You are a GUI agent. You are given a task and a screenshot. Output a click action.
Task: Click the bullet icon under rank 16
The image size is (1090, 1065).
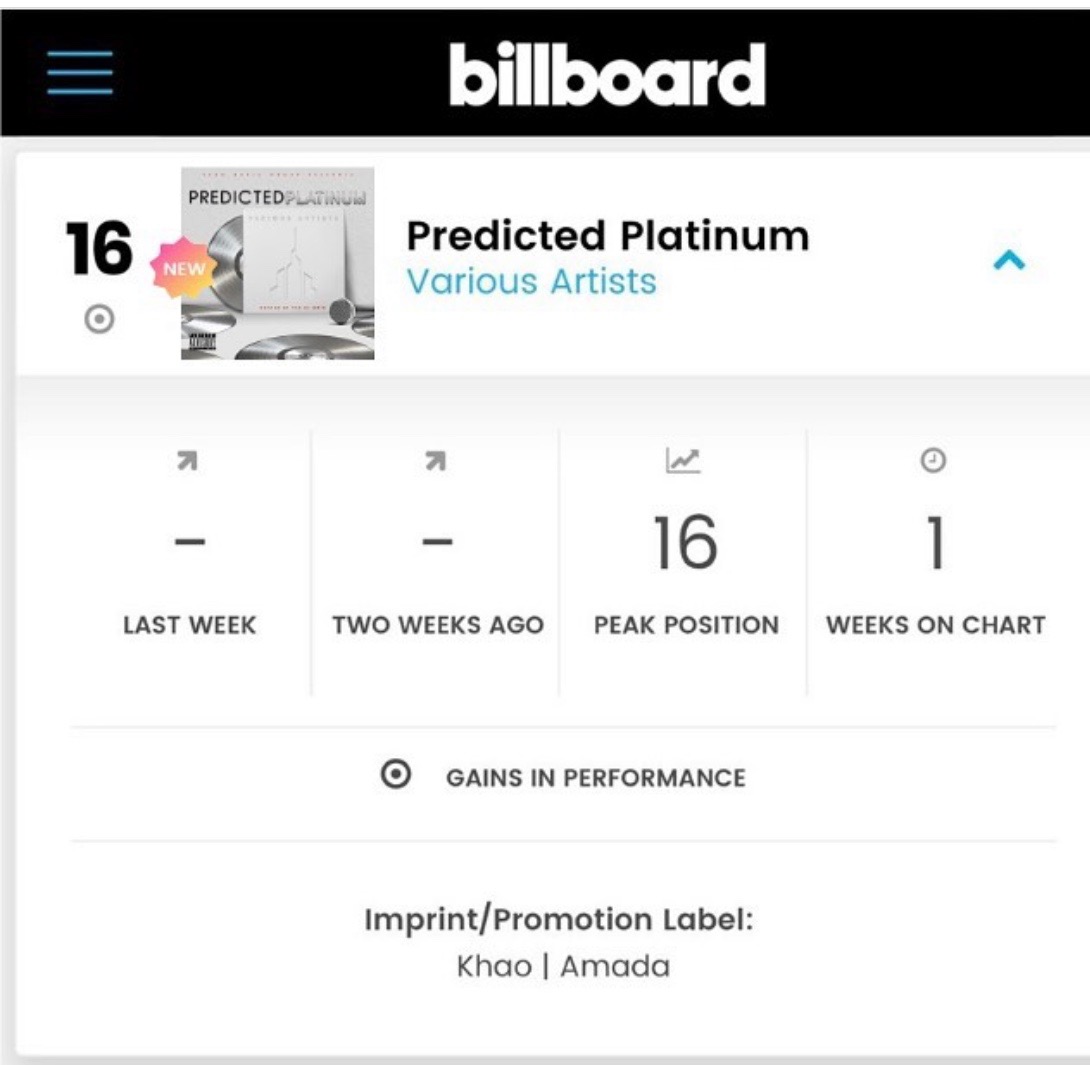tap(99, 320)
